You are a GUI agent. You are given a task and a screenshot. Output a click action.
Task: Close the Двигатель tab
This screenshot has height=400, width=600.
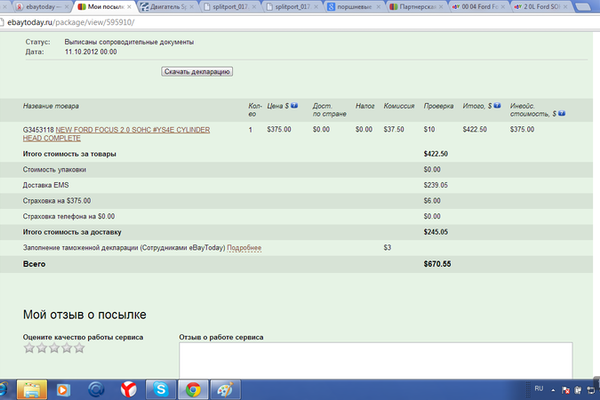coord(192,7)
